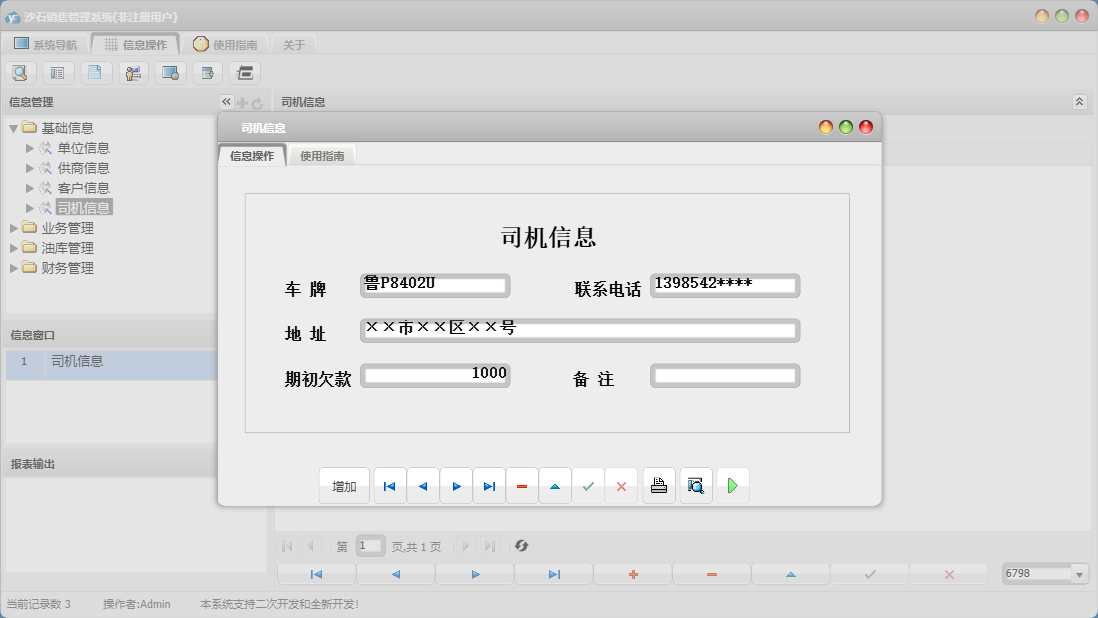Open the report list toolbar icon

(58, 72)
